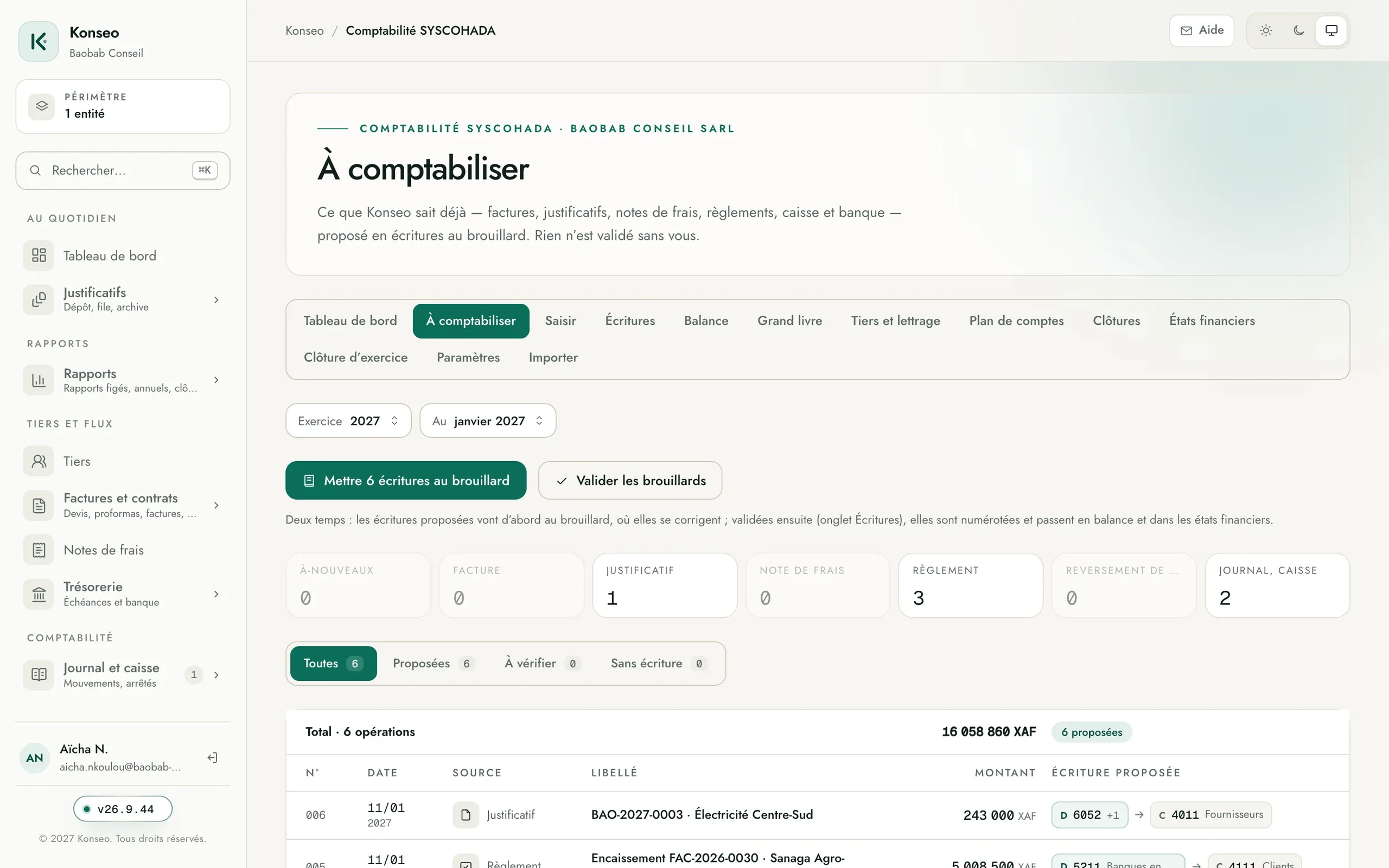Open the Aide button

point(1202,30)
